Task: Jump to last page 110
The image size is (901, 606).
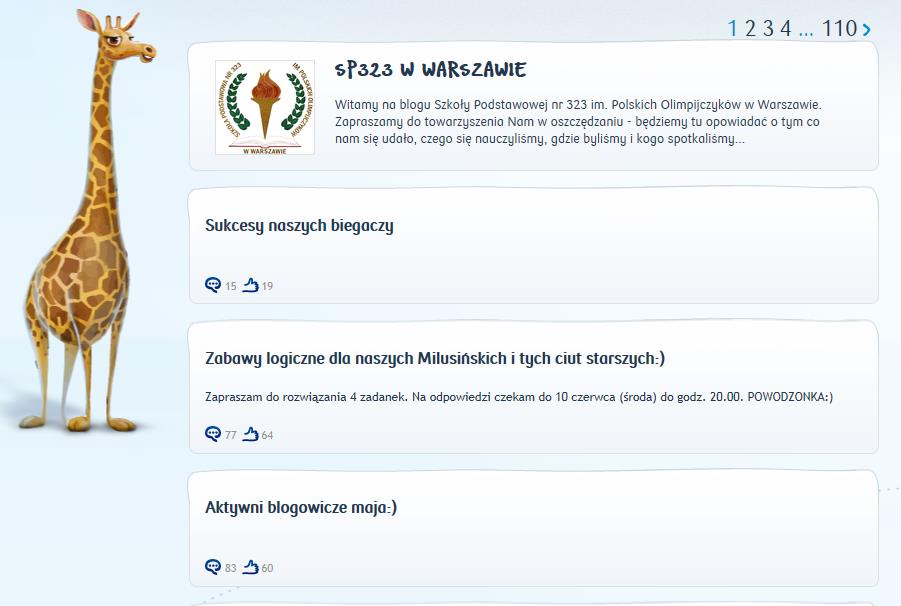Action: [x=840, y=28]
